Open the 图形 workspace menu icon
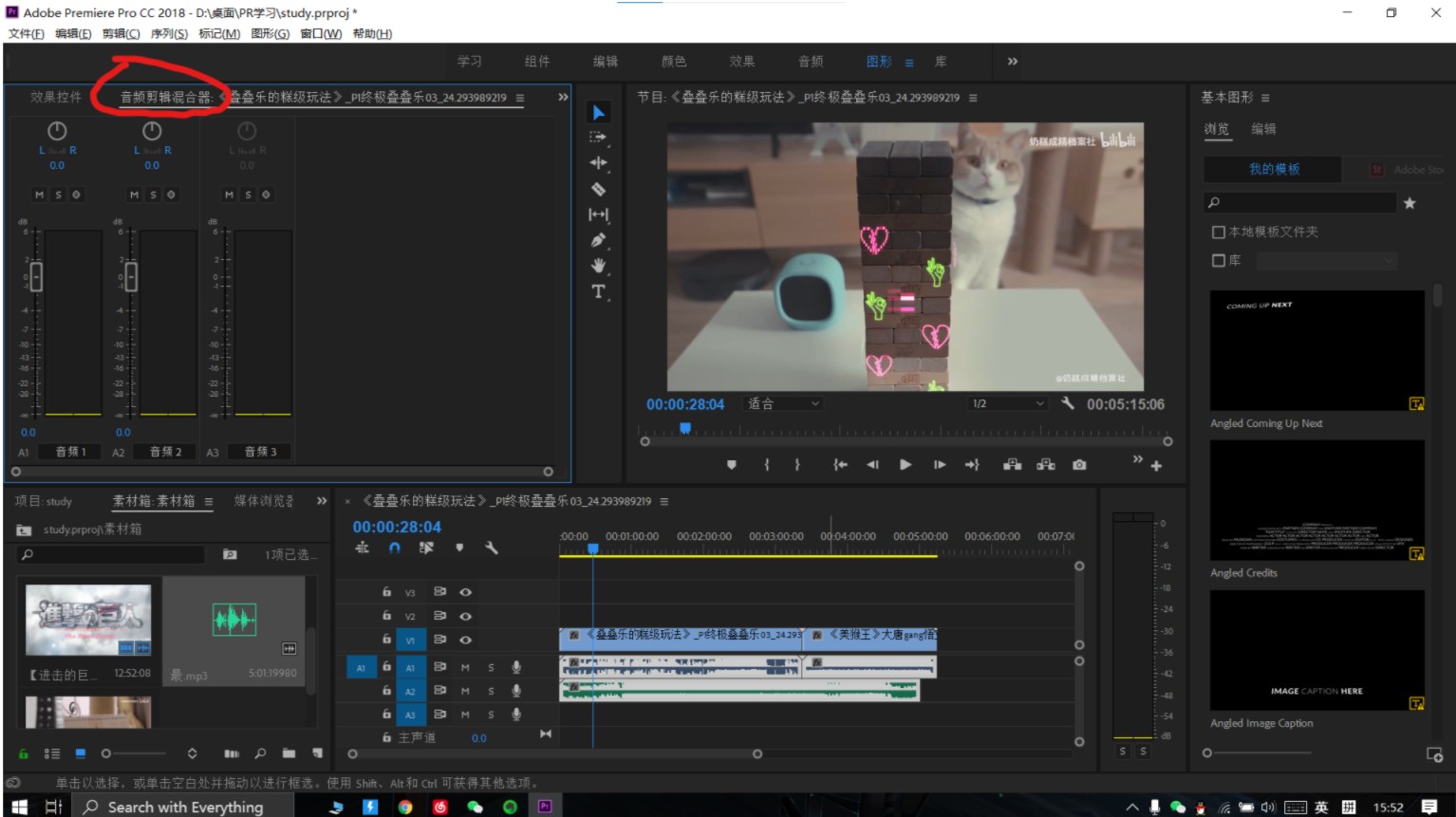Image resolution: width=1456 pixels, height=817 pixels. pos(908,63)
